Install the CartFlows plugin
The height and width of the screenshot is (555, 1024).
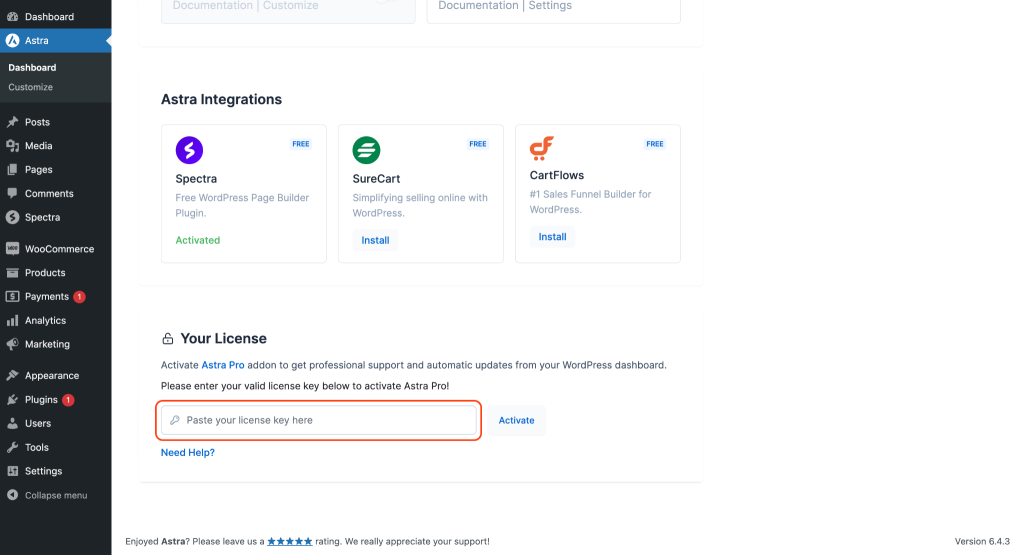[552, 237]
